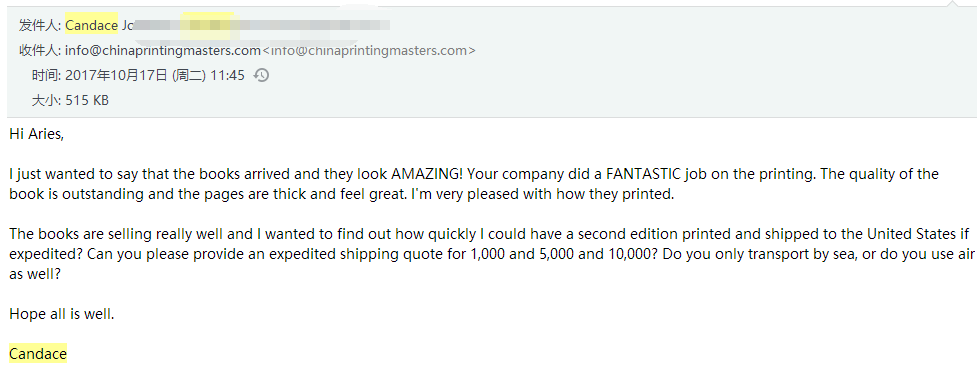Screen dimensions: 980x372
Task: Click the date 2017年10月17日 (周二) 11:45
Action: [155, 75]
